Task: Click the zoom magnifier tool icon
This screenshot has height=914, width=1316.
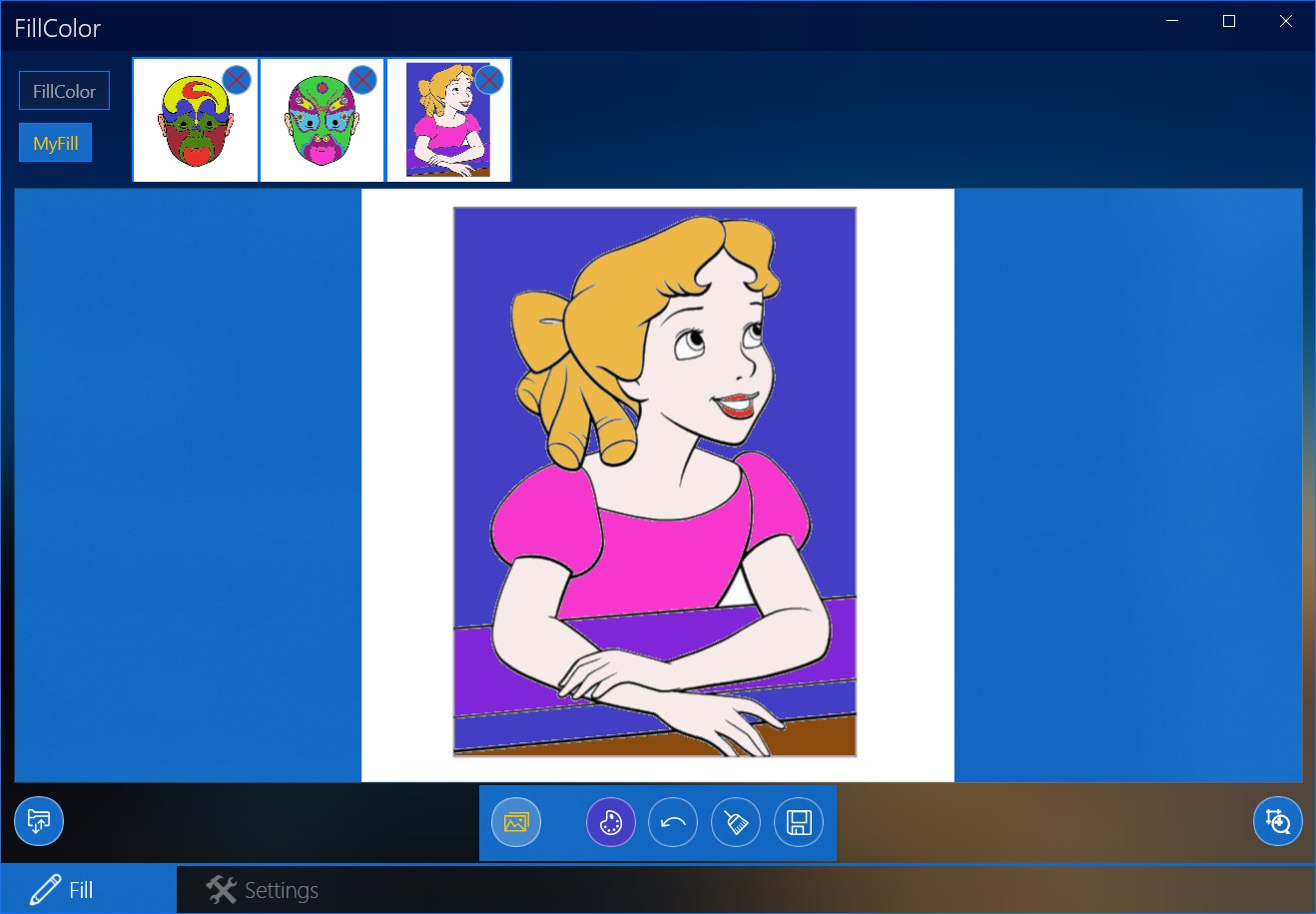Action: click(x=1278, y=821)
